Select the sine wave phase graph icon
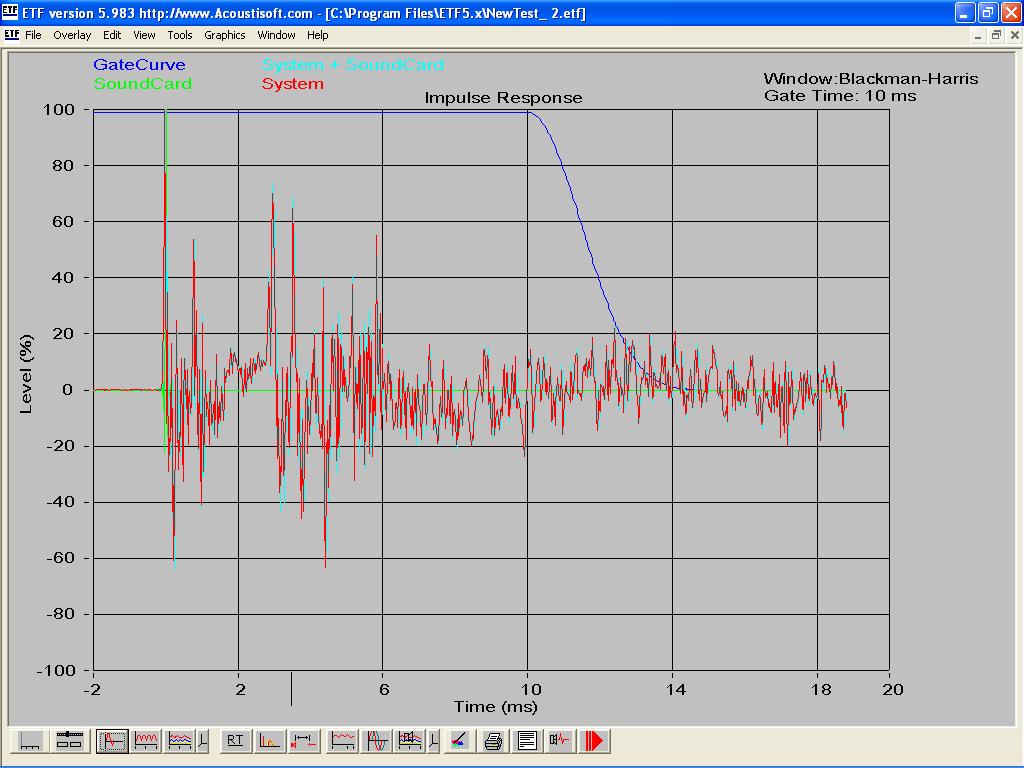This screenshot has width=1024, height=768. point(377,741)
